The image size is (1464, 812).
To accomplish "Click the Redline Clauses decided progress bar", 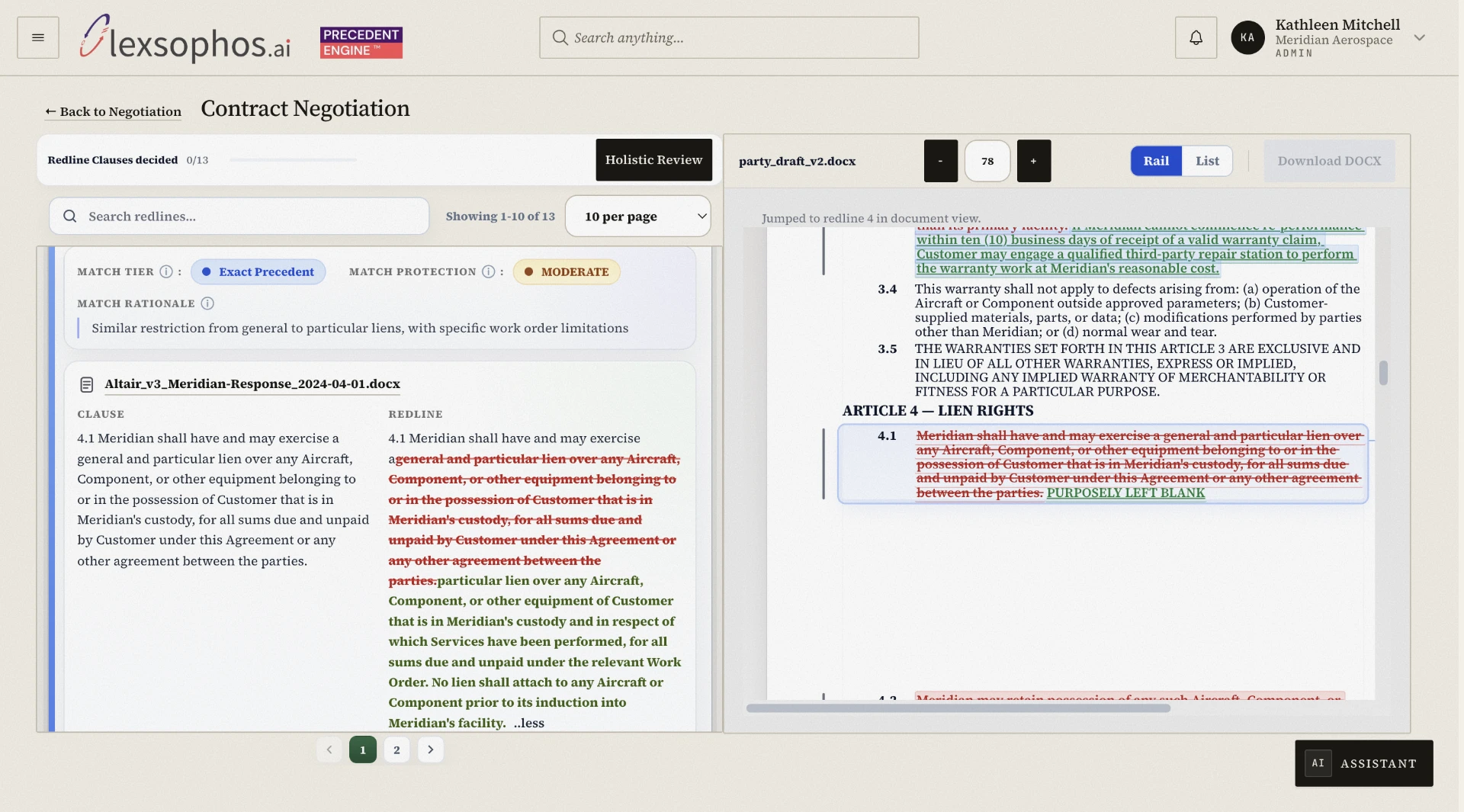I will coord(293,160).
